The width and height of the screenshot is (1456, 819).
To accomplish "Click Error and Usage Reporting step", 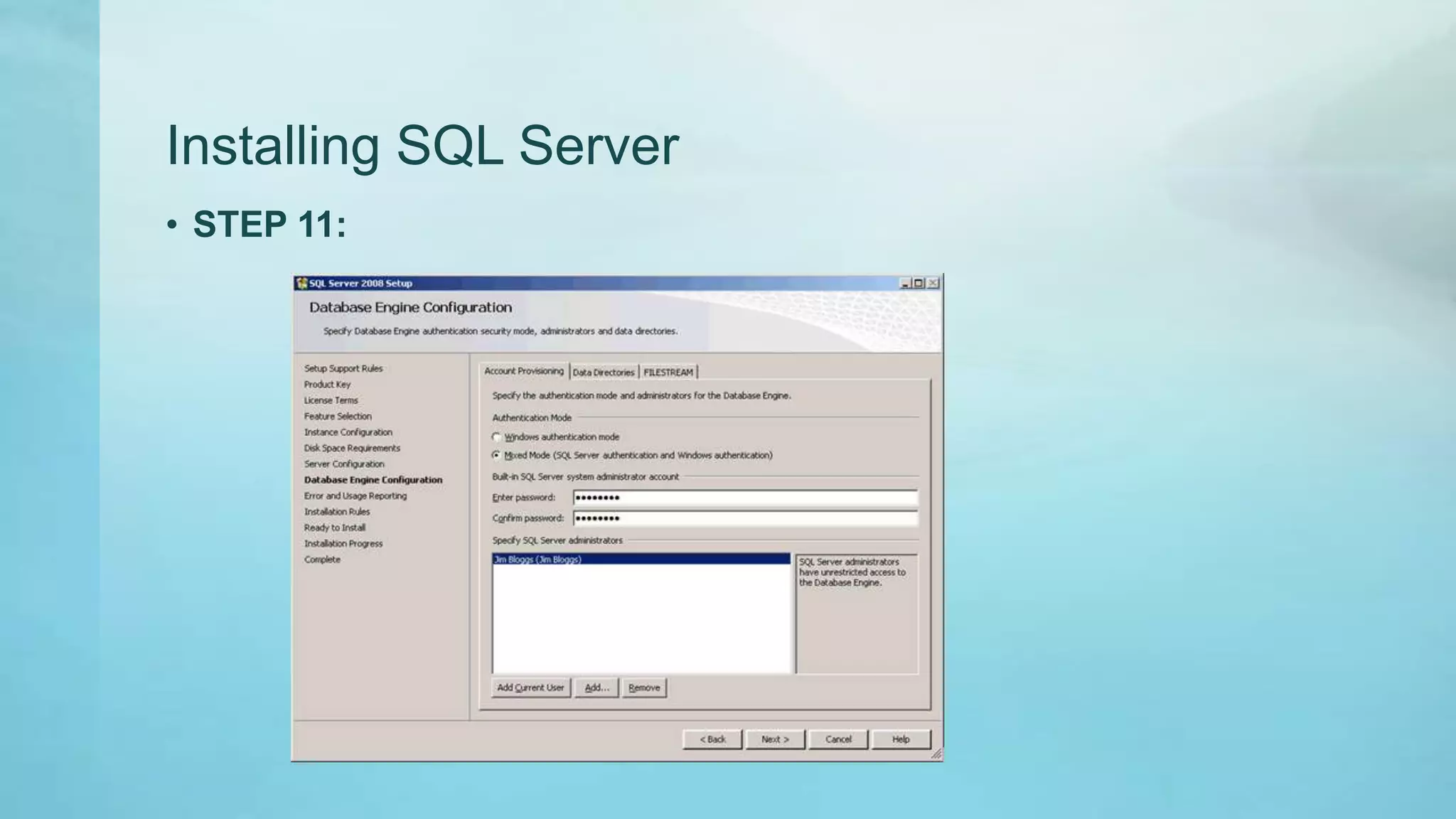I will [355, 496].
